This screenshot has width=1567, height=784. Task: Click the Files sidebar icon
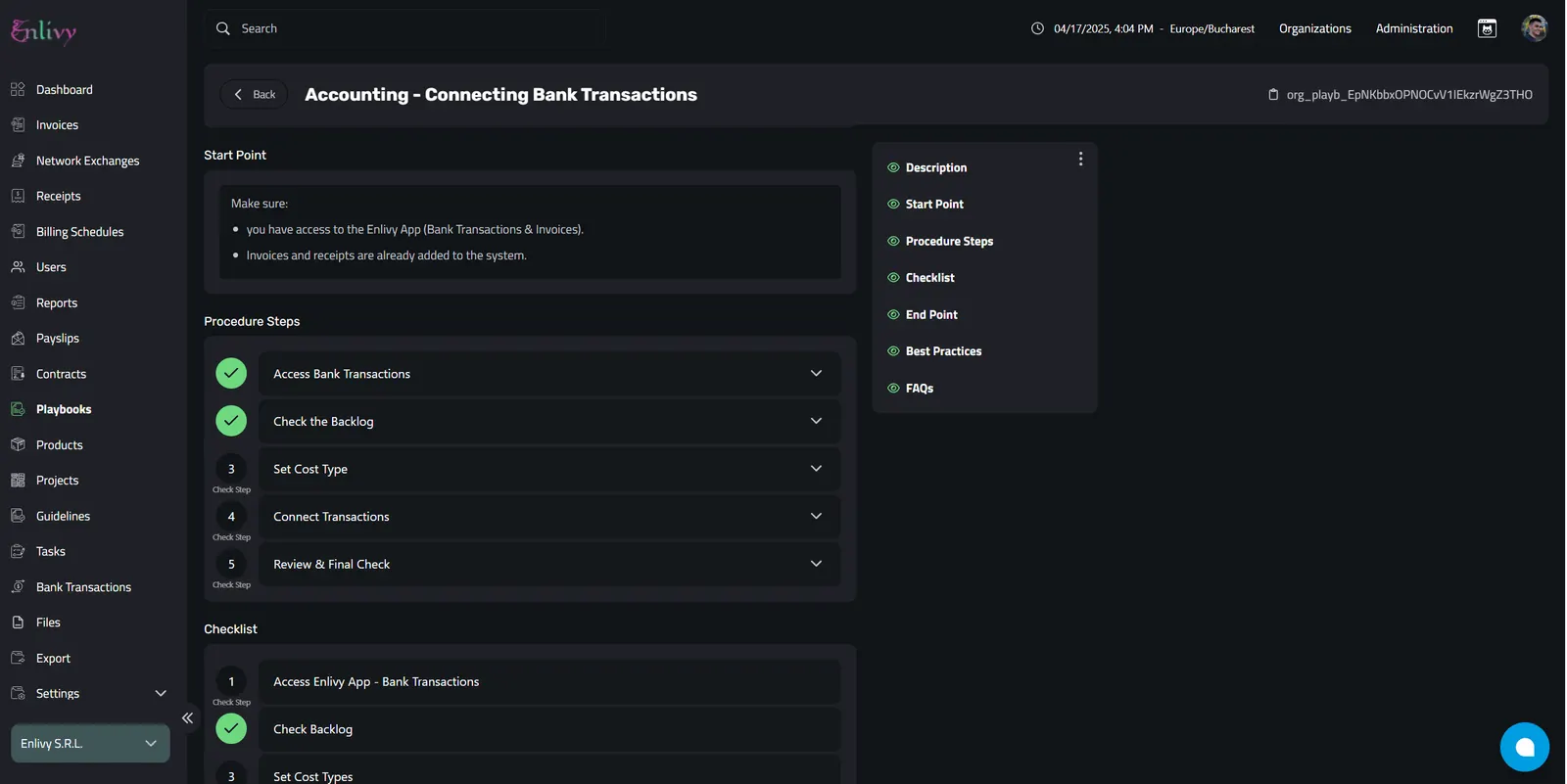[x=18, y=623]
